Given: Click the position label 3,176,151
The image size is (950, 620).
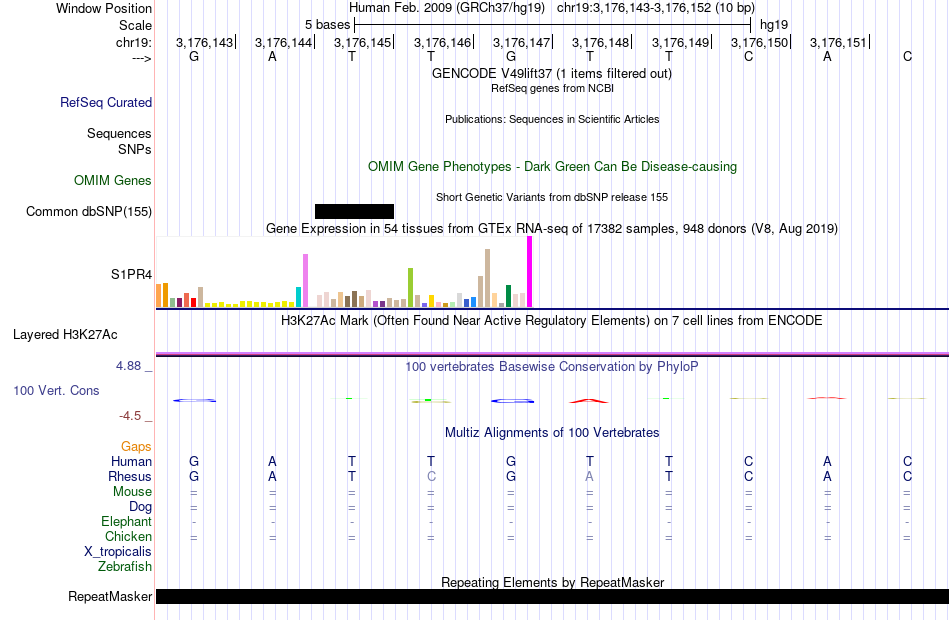Looking at the screenshot, I should (838, 42).
